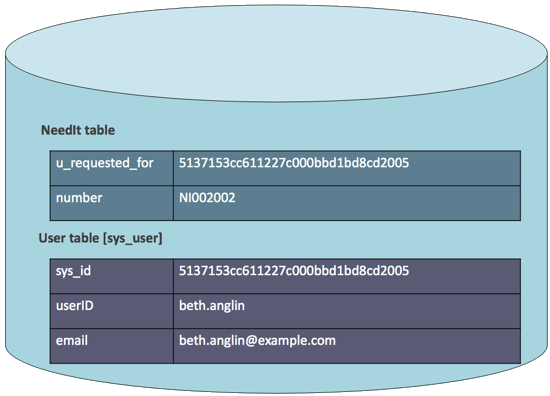Click empty area right of email address
Viewport: 550px width, 396px height.
tap(428, 345)
